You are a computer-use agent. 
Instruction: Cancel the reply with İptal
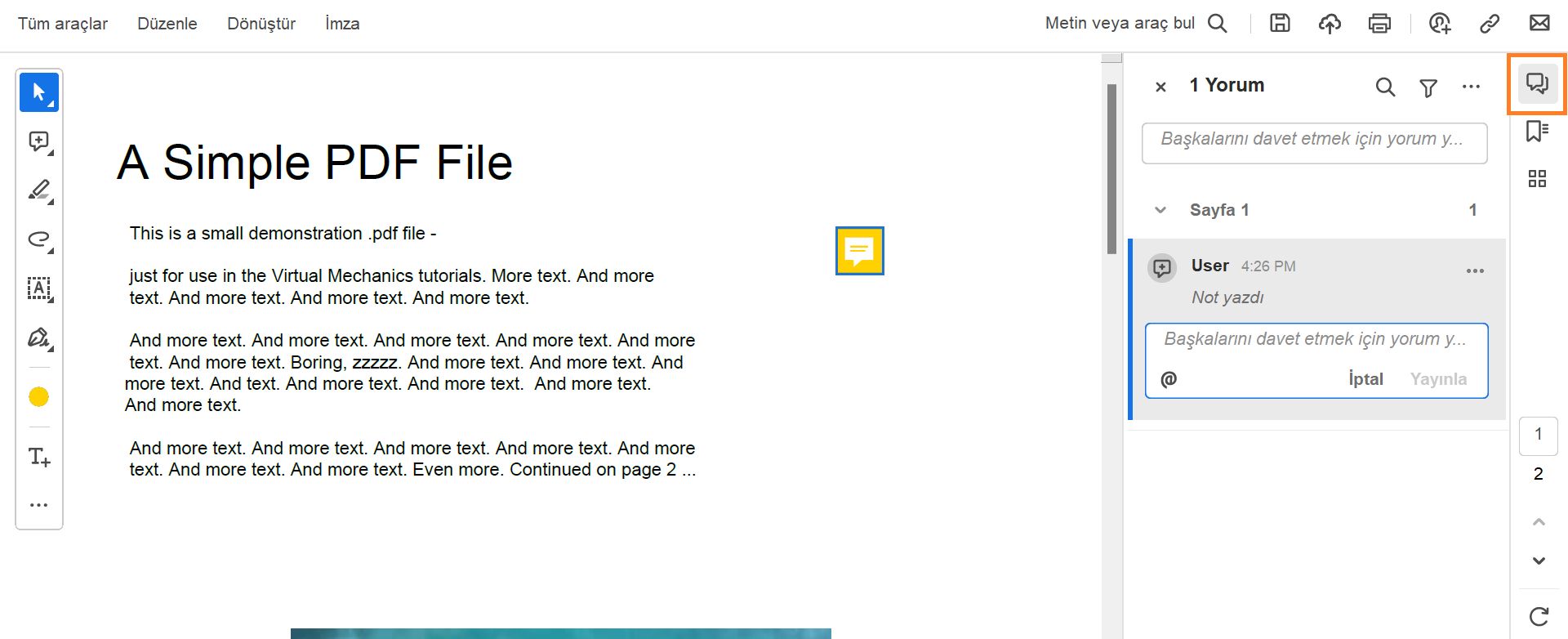pyautogui.click(x=1365, y=379)
